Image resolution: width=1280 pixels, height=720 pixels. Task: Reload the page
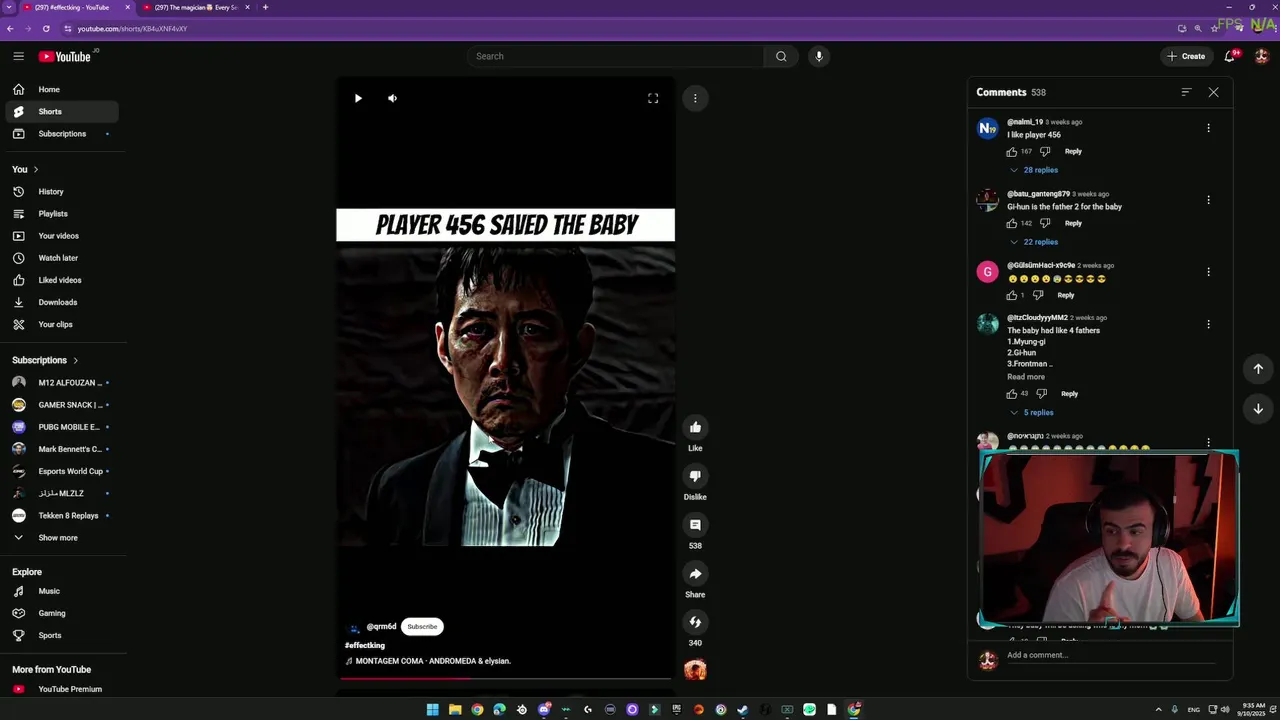tap(46, 29)
